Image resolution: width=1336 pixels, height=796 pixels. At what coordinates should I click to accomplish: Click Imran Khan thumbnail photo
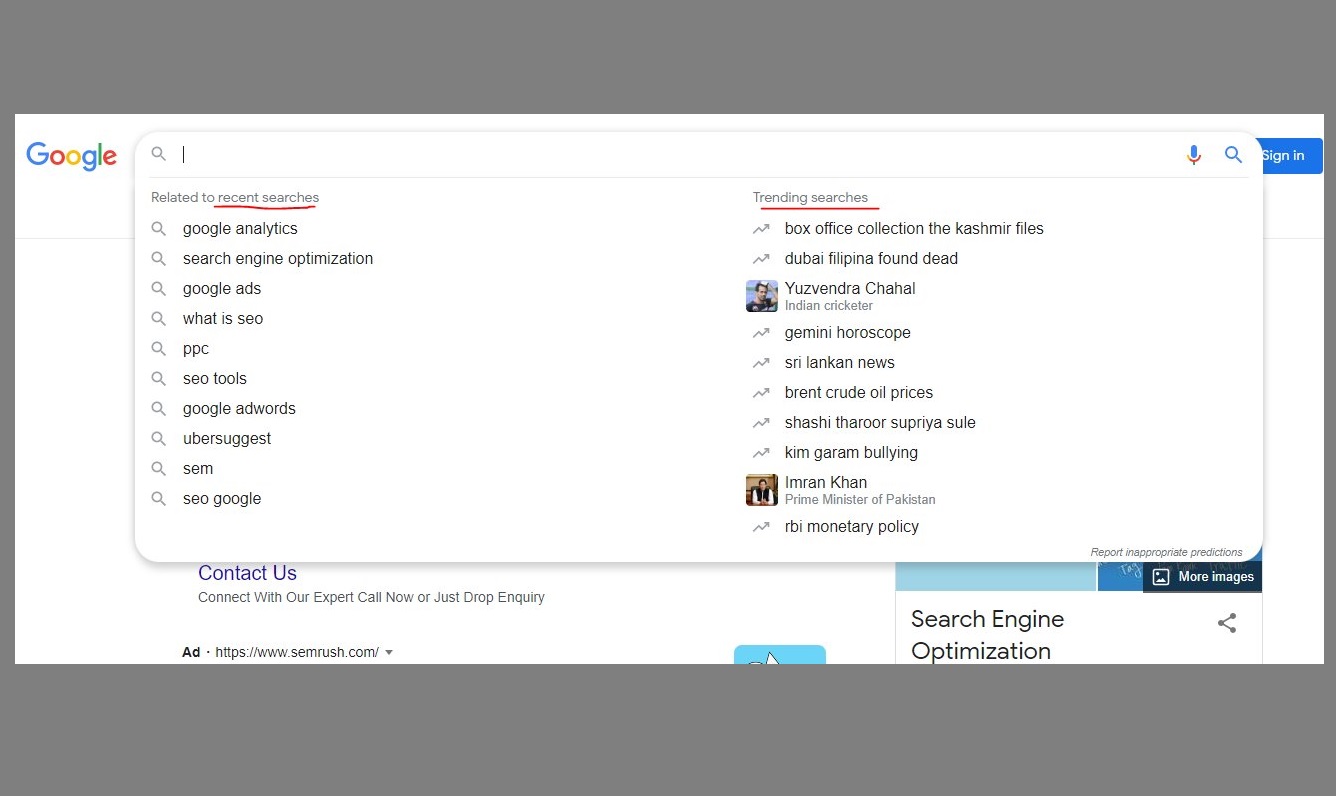pyautogui.click(x=762, y=490)
